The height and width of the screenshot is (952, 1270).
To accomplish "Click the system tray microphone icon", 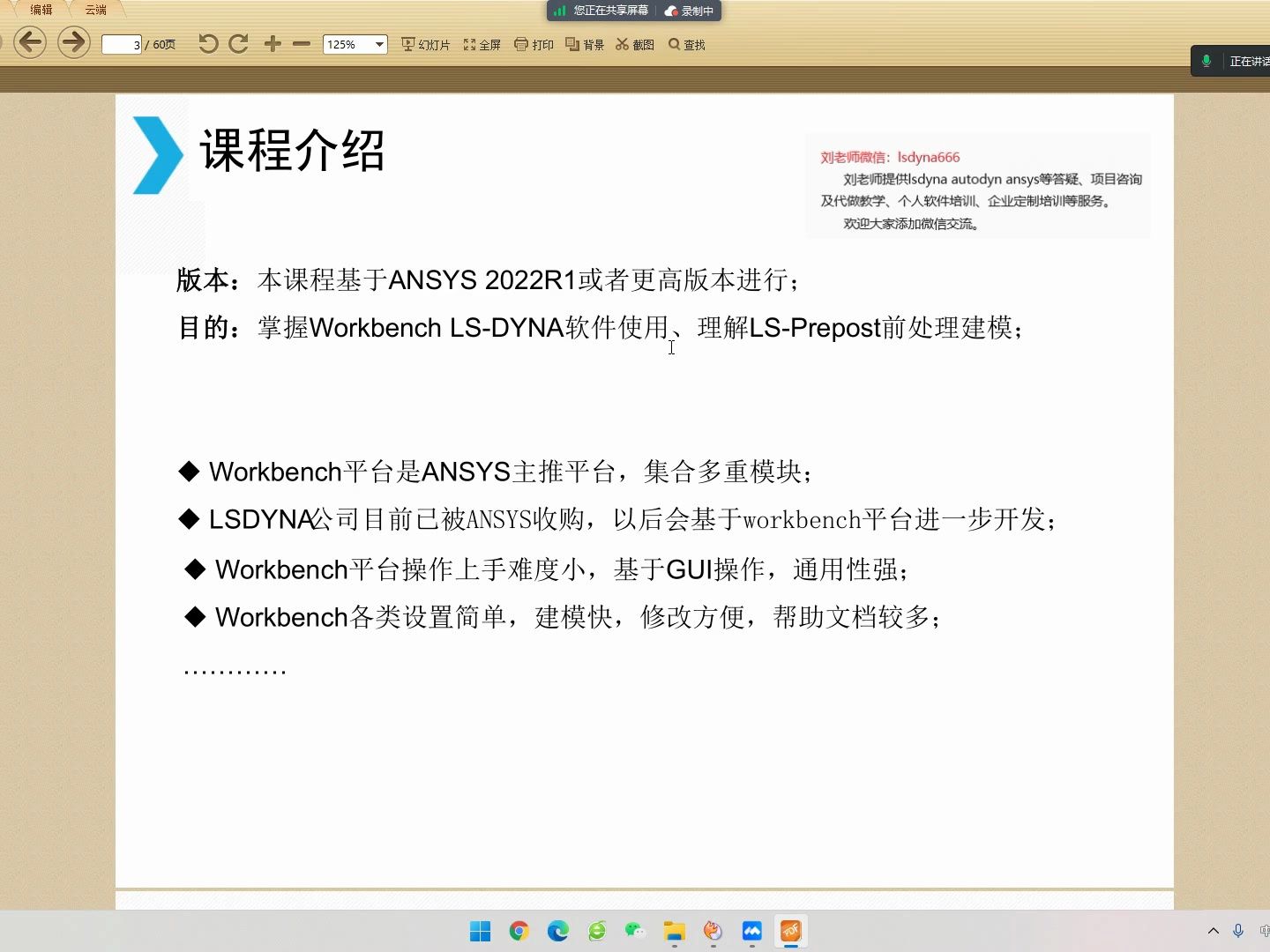I will coord(1238,931).
